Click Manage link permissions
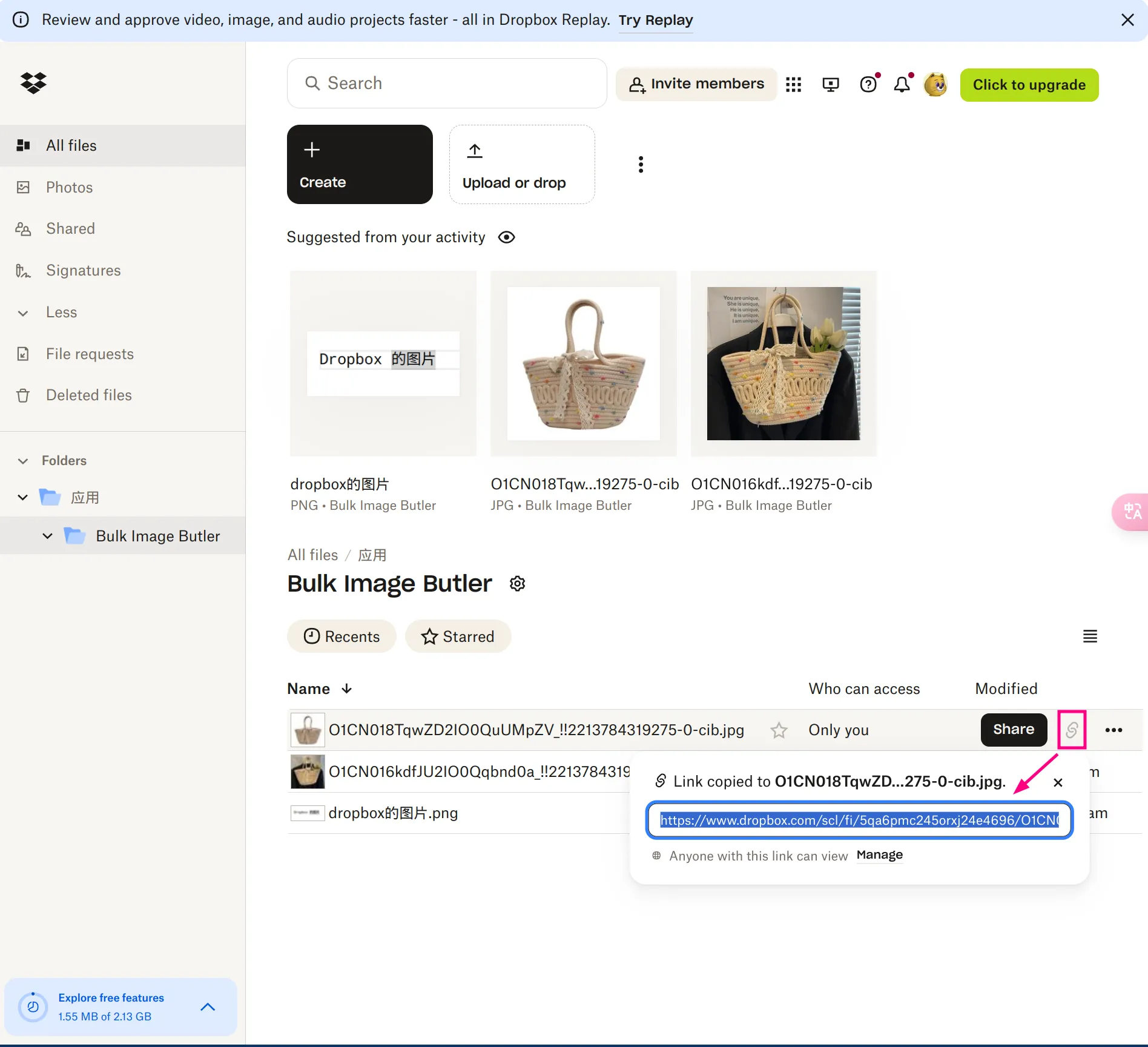Screen dimensions: 1148x1047 point(879,855)
